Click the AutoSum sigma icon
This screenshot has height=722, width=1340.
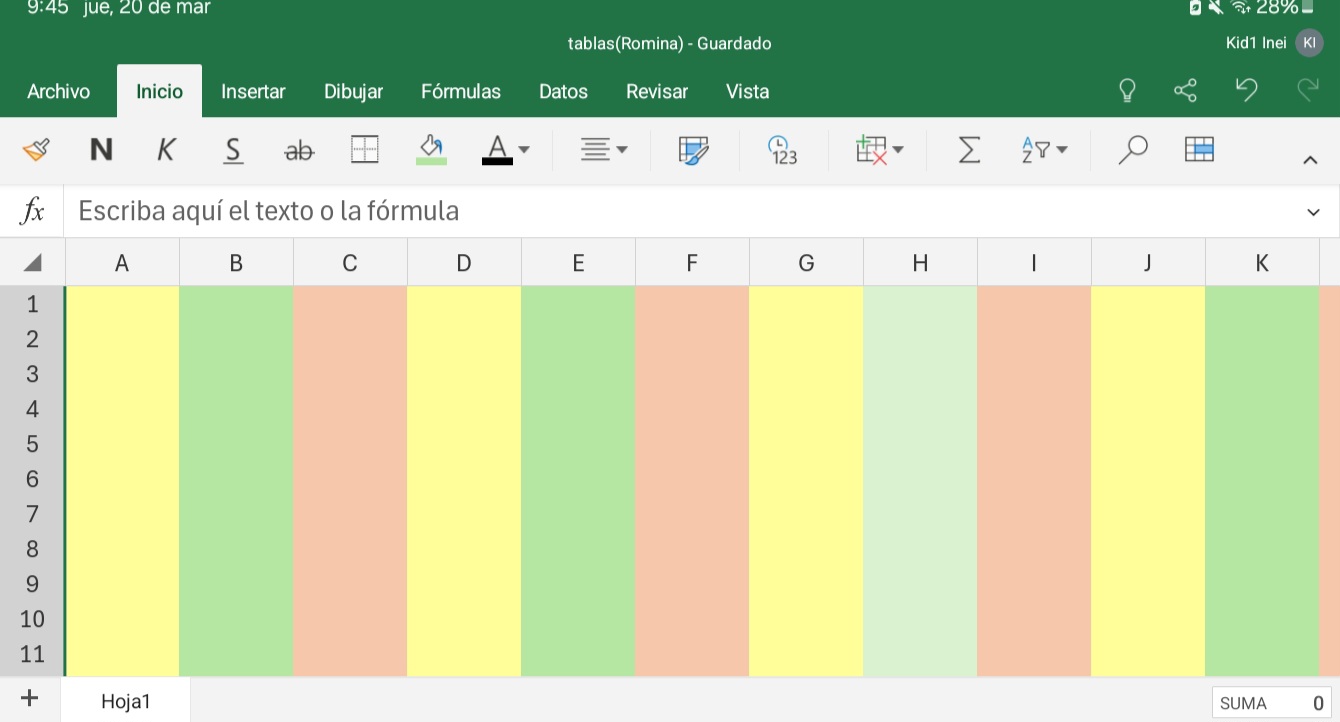[969, 150]
